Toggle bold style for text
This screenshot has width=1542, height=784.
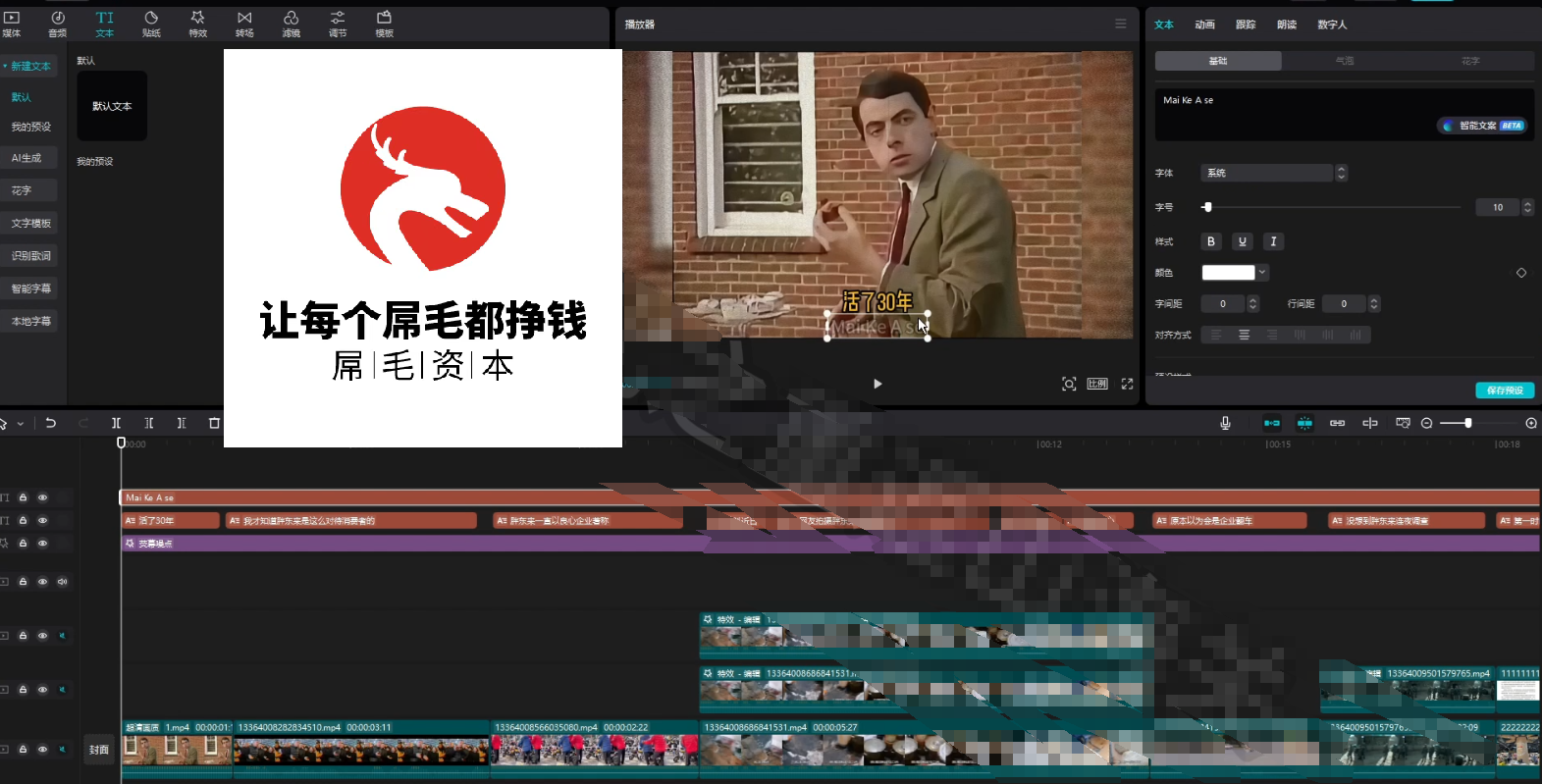pyautogui.click(x=1211, y=241)
